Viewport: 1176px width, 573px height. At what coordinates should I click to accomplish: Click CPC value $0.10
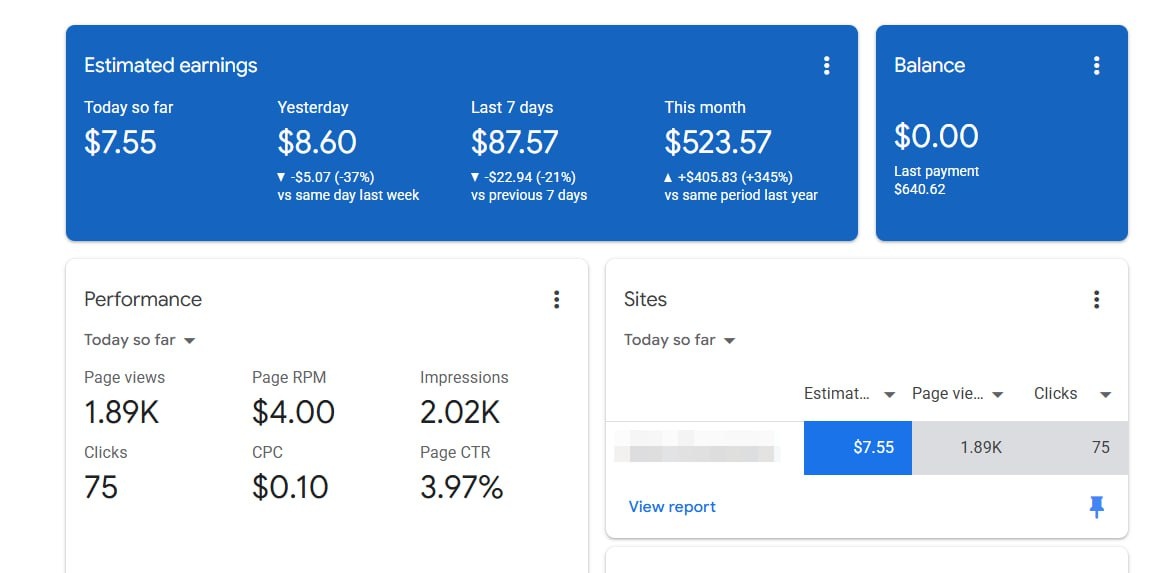coord(290,488)
